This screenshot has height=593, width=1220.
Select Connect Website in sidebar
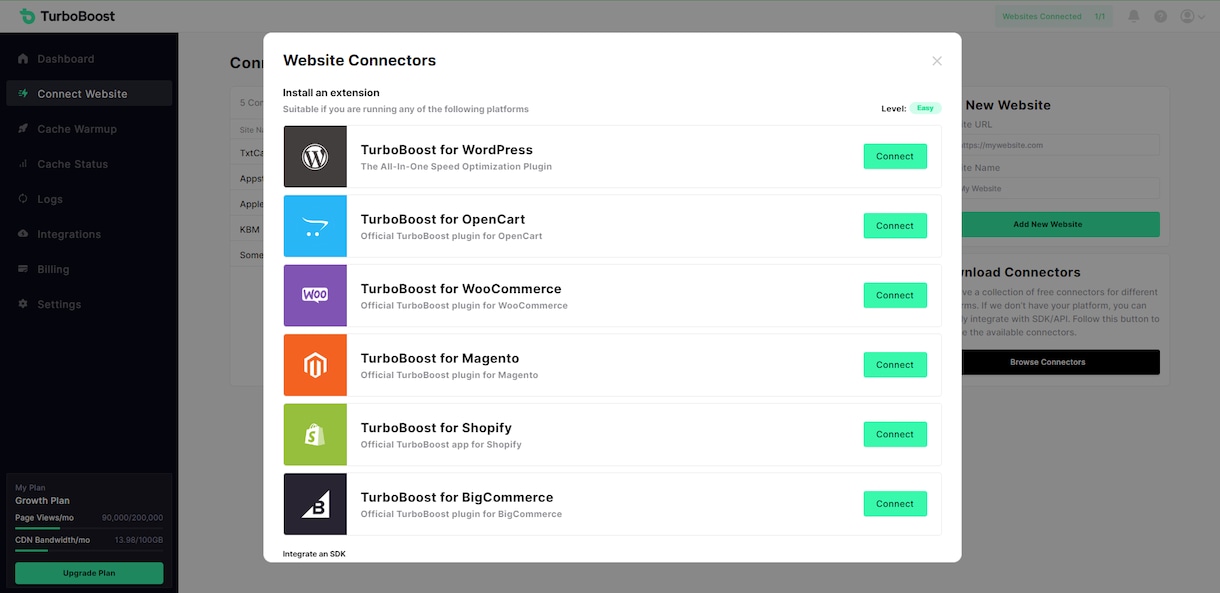pyautogui.click(x=89, y=94)
